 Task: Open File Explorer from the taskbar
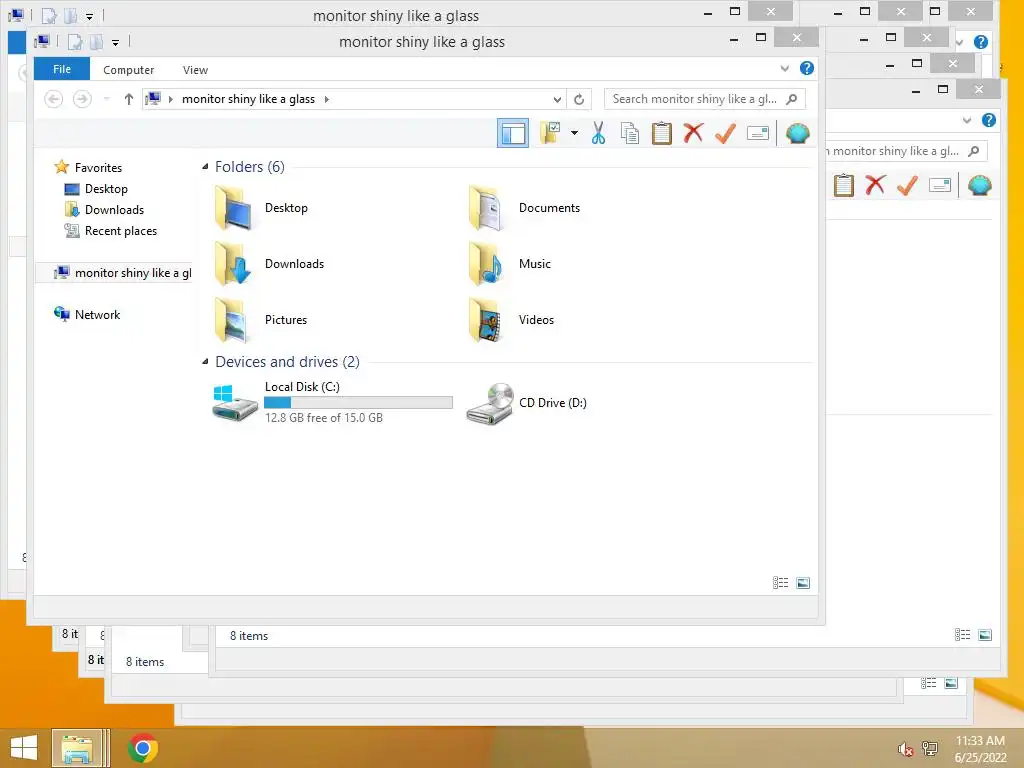point(77,748)
